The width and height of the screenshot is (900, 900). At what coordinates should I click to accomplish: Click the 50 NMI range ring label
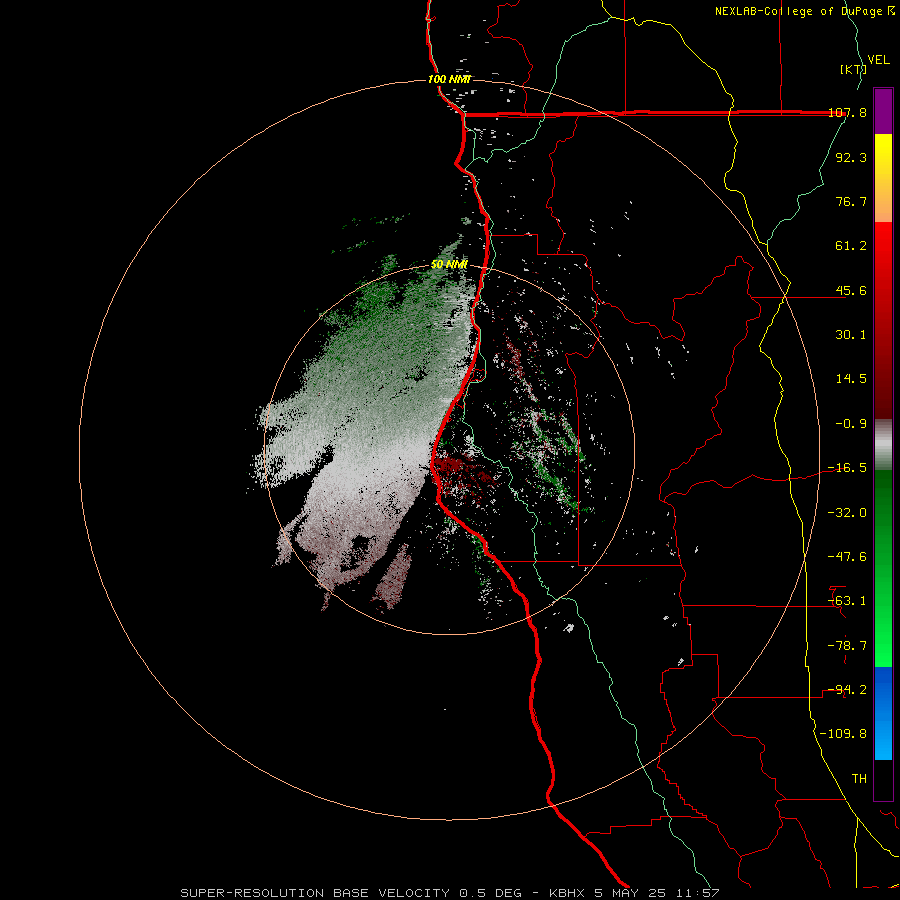449,265
